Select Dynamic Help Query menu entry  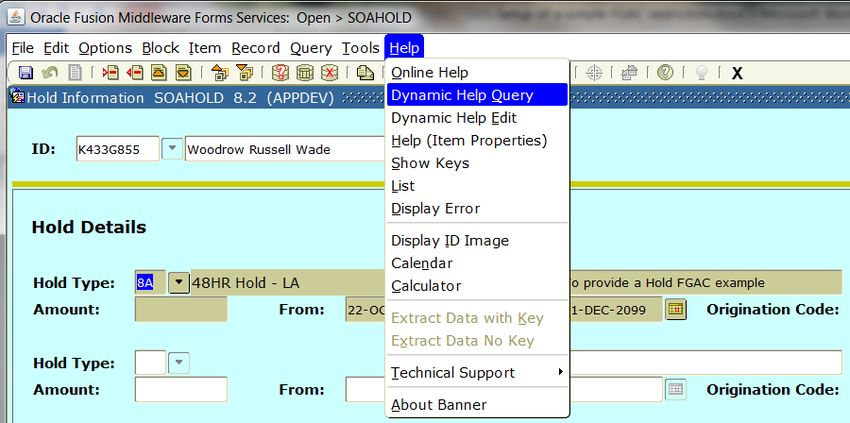click(477, 95)
